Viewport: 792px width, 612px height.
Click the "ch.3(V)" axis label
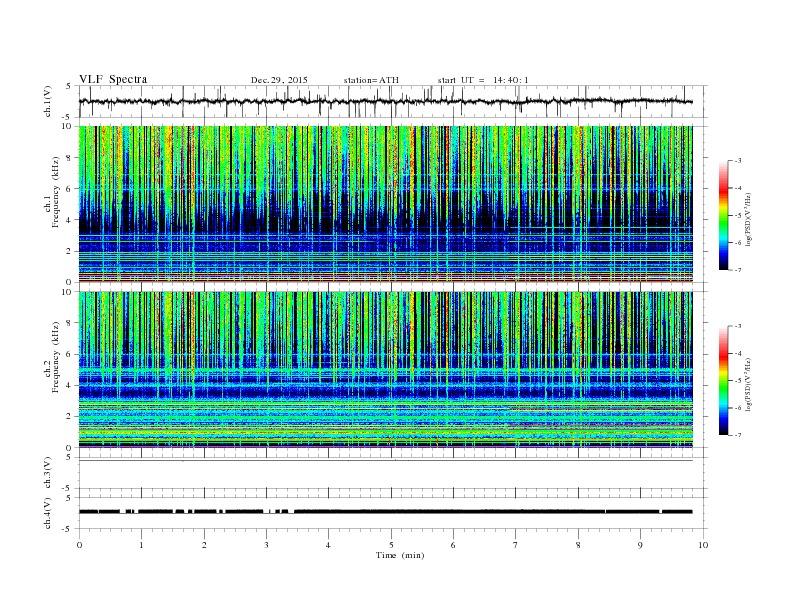click(x=48, y=473)
